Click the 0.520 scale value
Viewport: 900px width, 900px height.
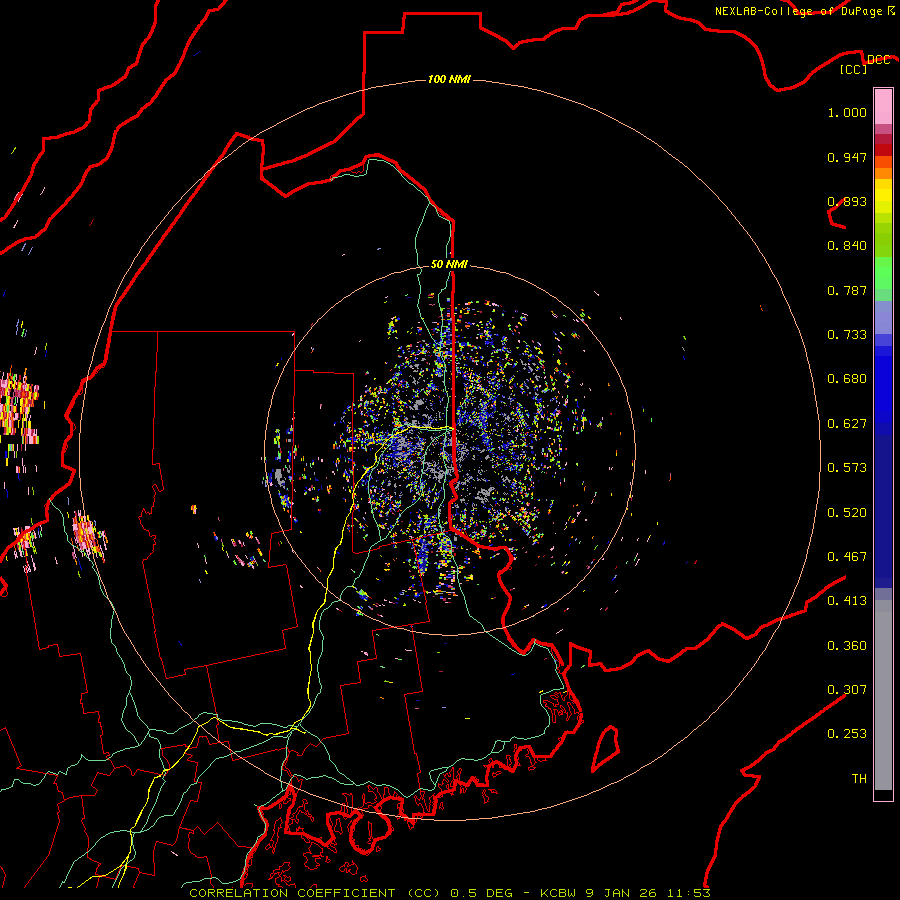[847, 513]
